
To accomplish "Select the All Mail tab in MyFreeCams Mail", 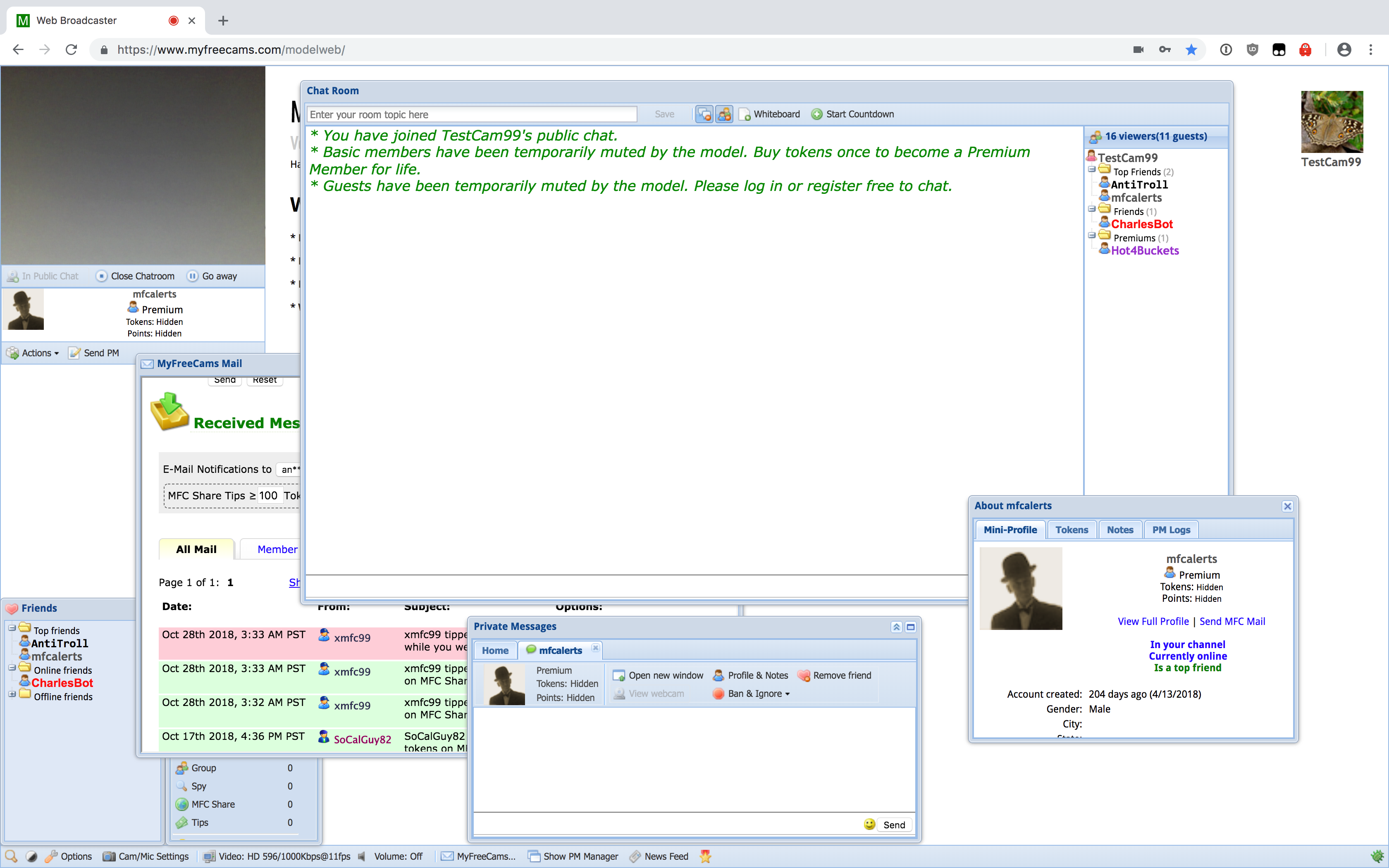I will coord(195,548).
